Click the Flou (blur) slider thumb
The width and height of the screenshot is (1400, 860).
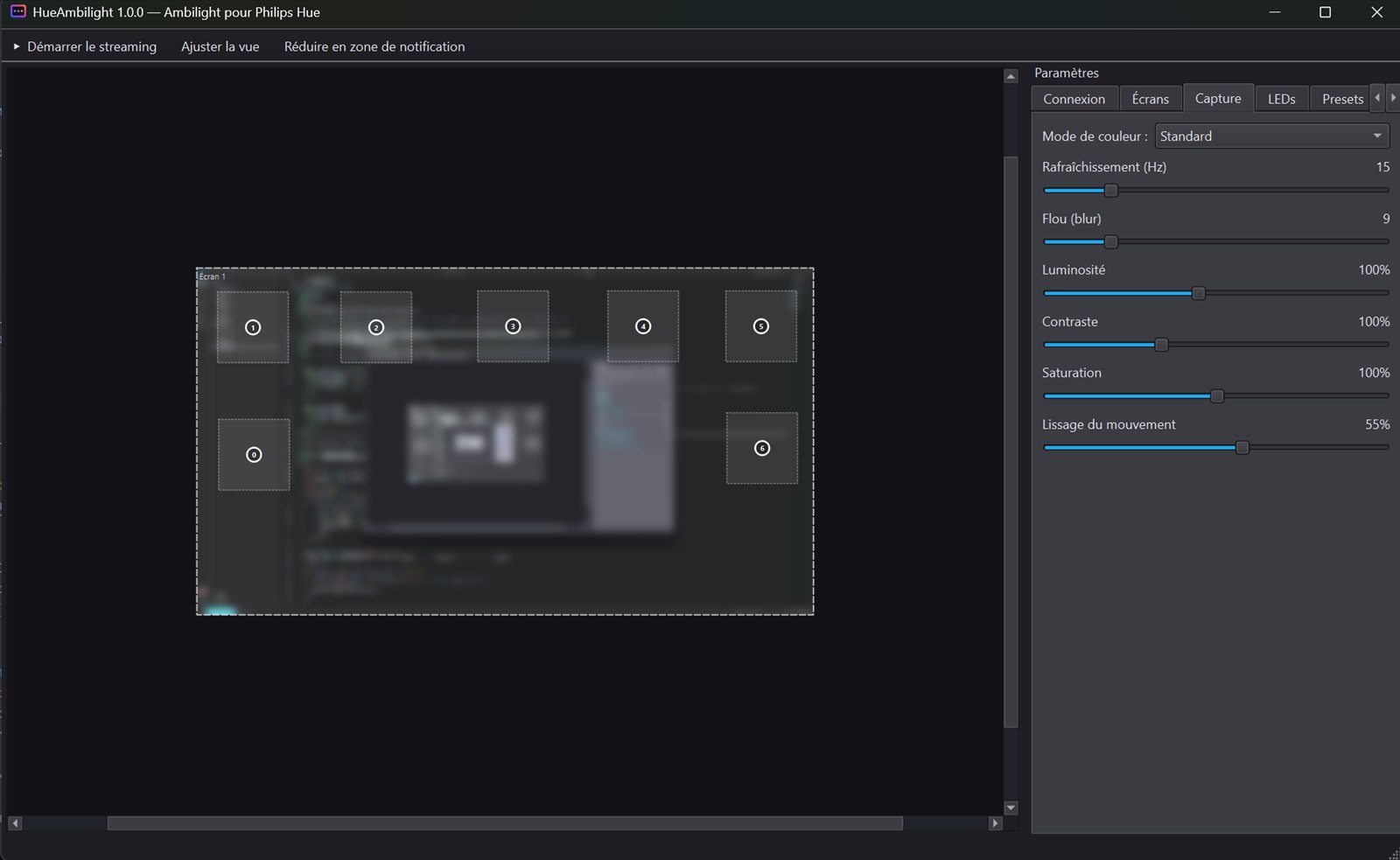(x=1111, y=241)
